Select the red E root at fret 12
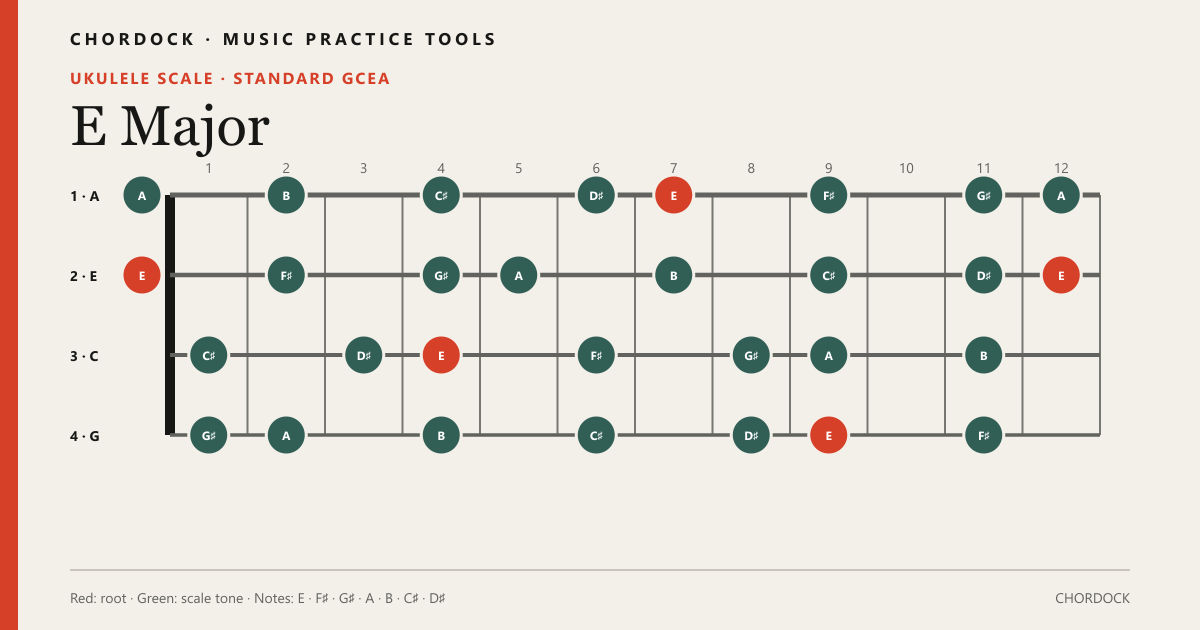Image resolution: width=1200 pixels, height=630 pixels. [x=1061, y=275]
